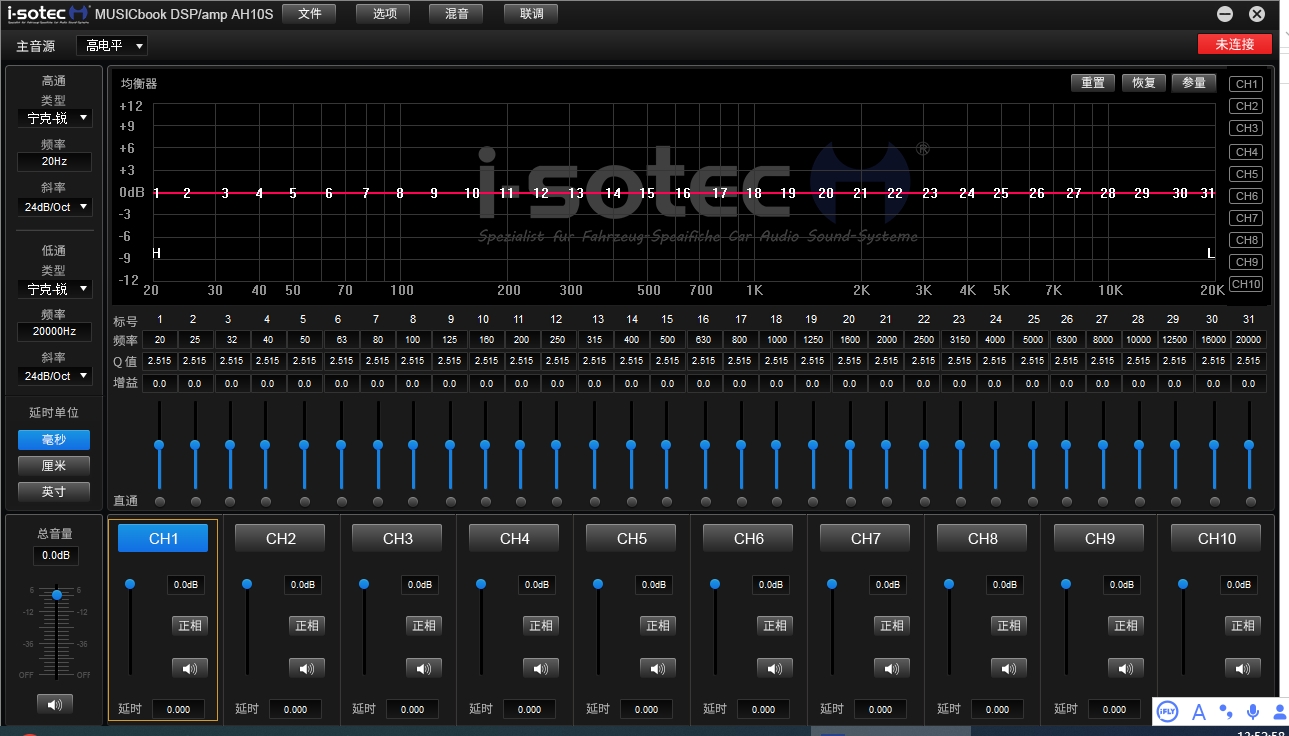The height and width of the screenshot is (736, 1289).
Task: Click the 重置 reset button
Action: pos(1093,83)
